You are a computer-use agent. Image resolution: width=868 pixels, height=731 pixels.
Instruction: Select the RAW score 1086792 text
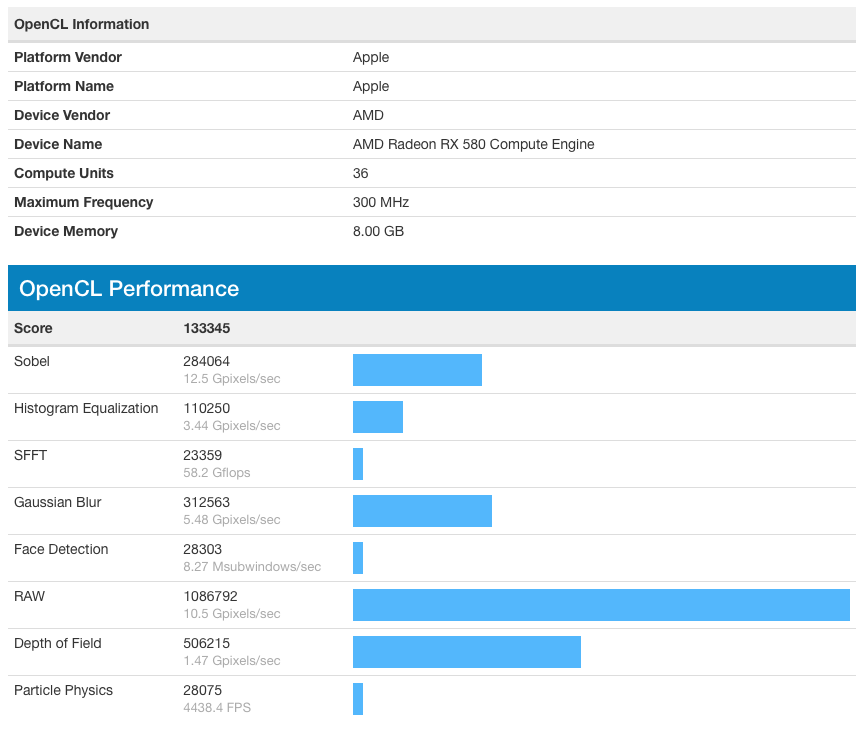pyautogui.click(x=210, y=596)
